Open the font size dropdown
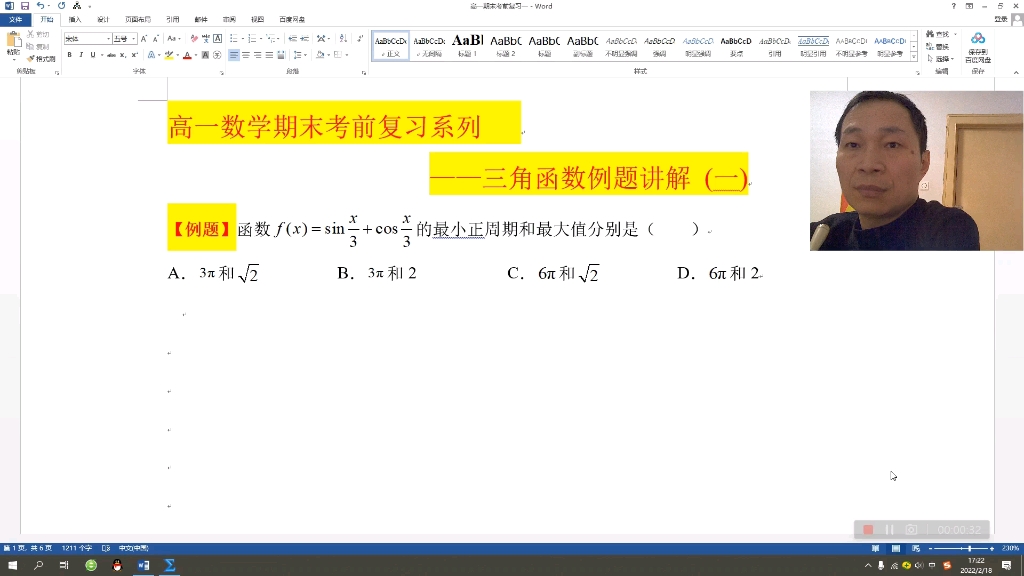The width and height of the screenshot is (1024, 576). tap(133, 38)
